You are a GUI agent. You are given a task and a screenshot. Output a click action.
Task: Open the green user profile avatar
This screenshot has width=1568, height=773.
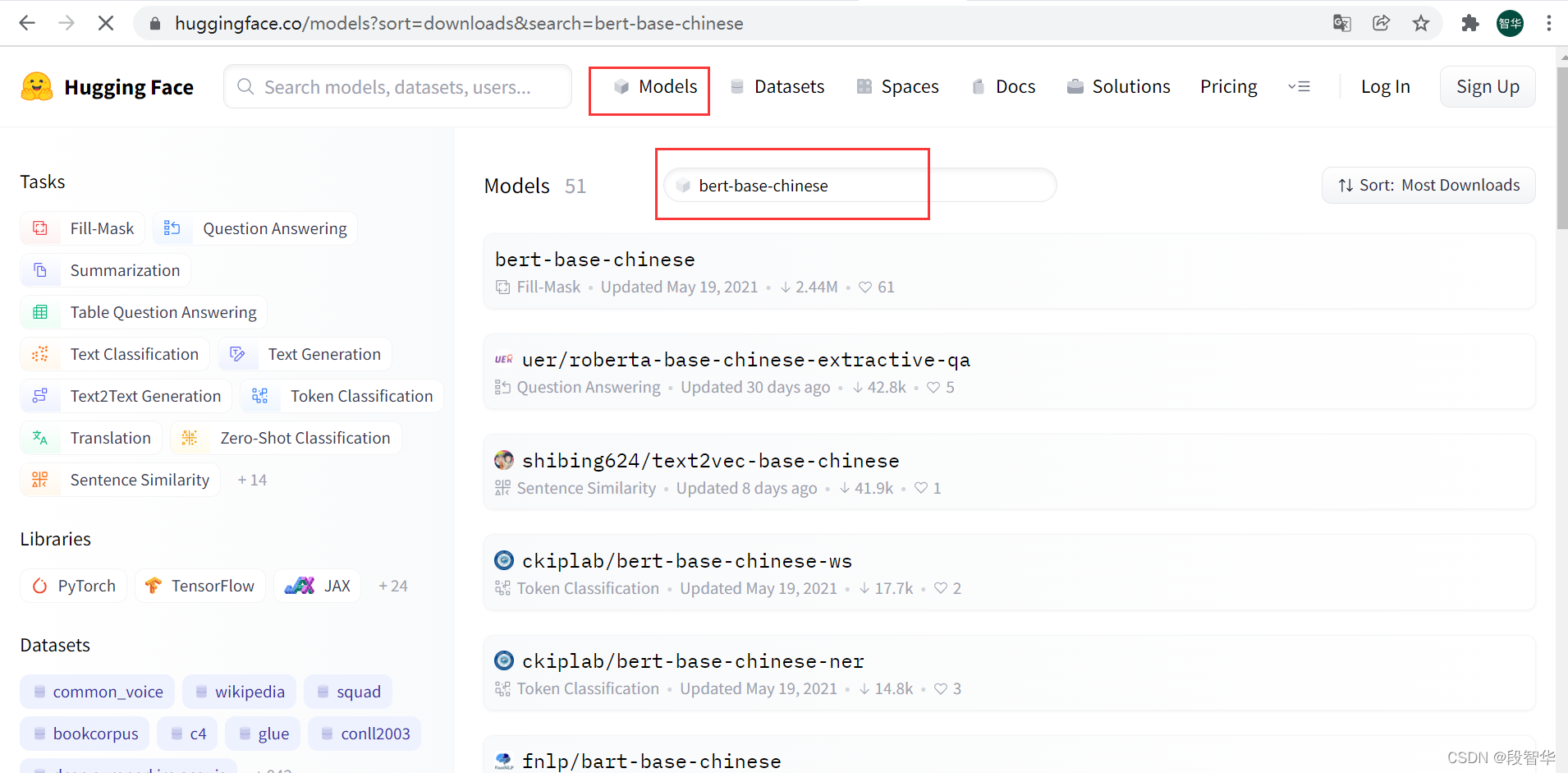tap(1510, 23)
